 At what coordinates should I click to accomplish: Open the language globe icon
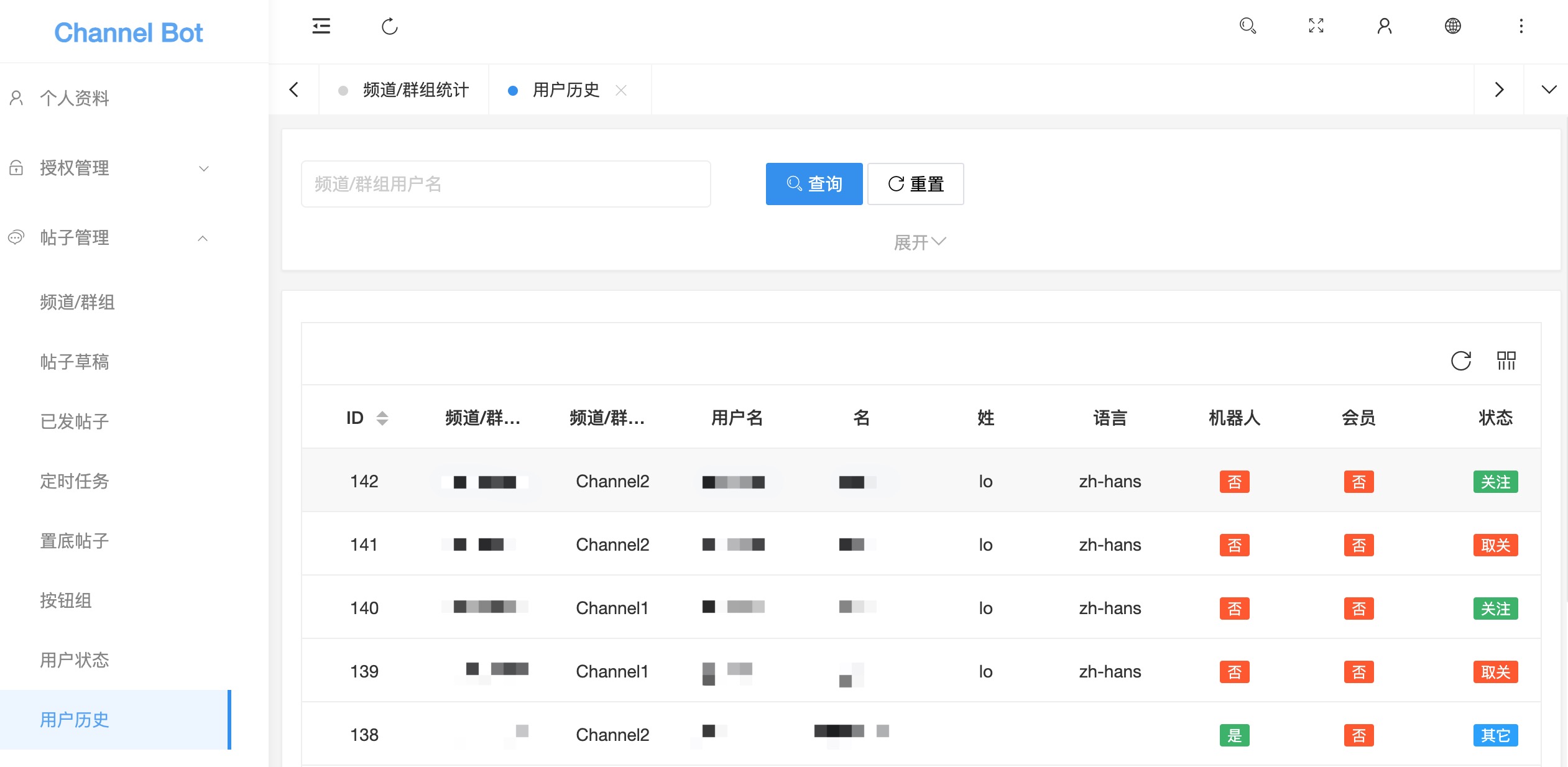tap(1452, 25)
